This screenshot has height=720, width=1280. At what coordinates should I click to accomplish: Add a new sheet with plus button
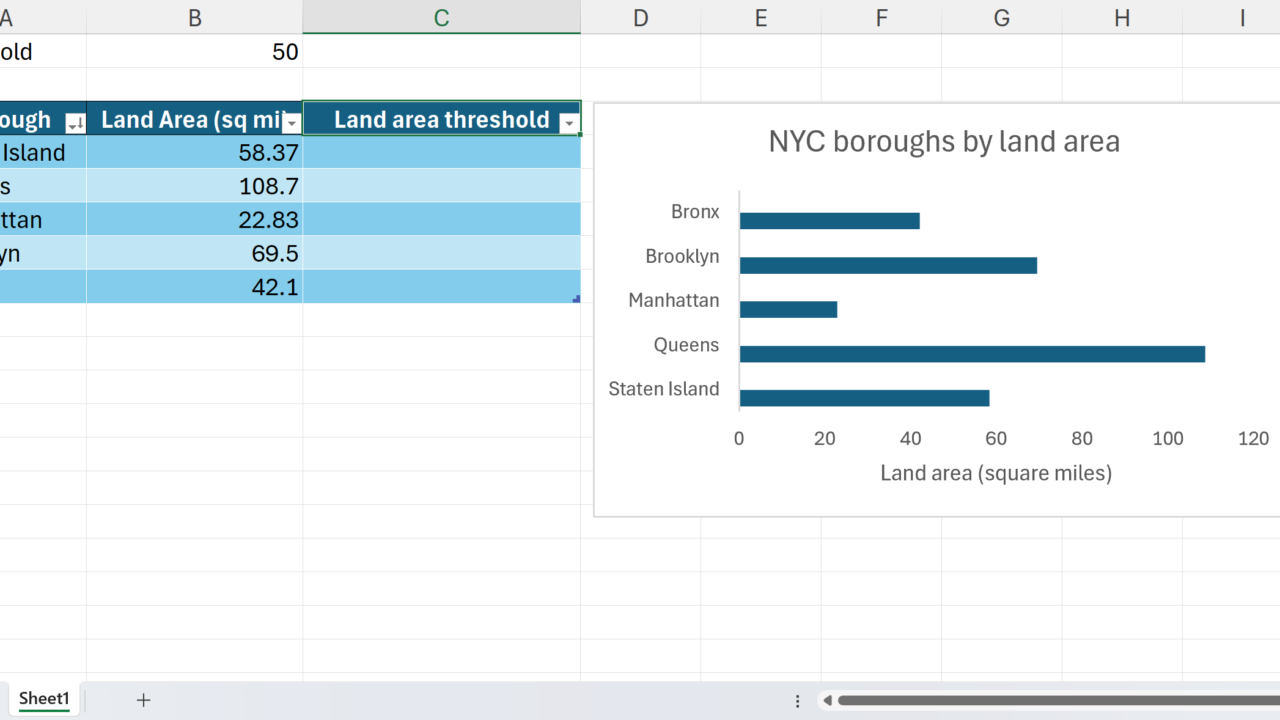pos(143,700)
